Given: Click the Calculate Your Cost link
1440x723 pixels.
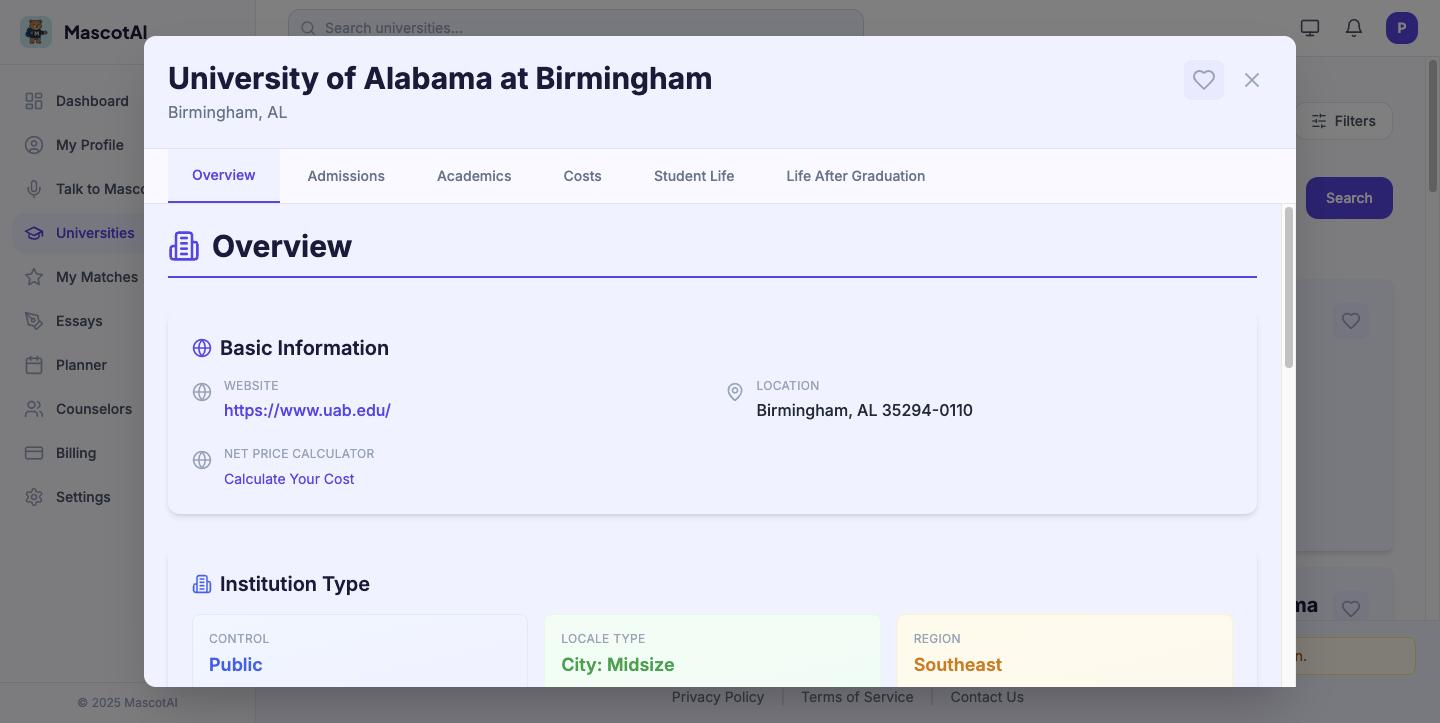Looking at the screenshot, I should [289, 479].
